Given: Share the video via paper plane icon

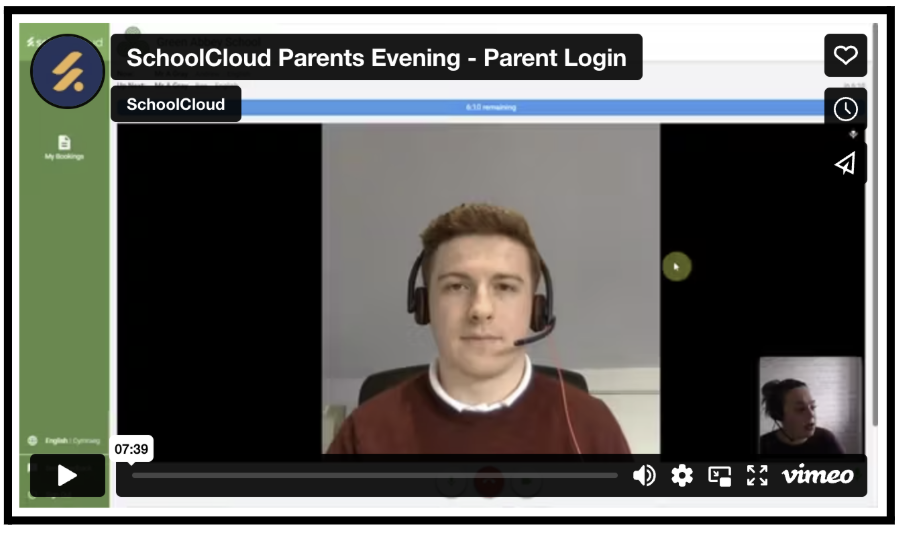Looking at the screenshot, I should click(x=845, y=163).
